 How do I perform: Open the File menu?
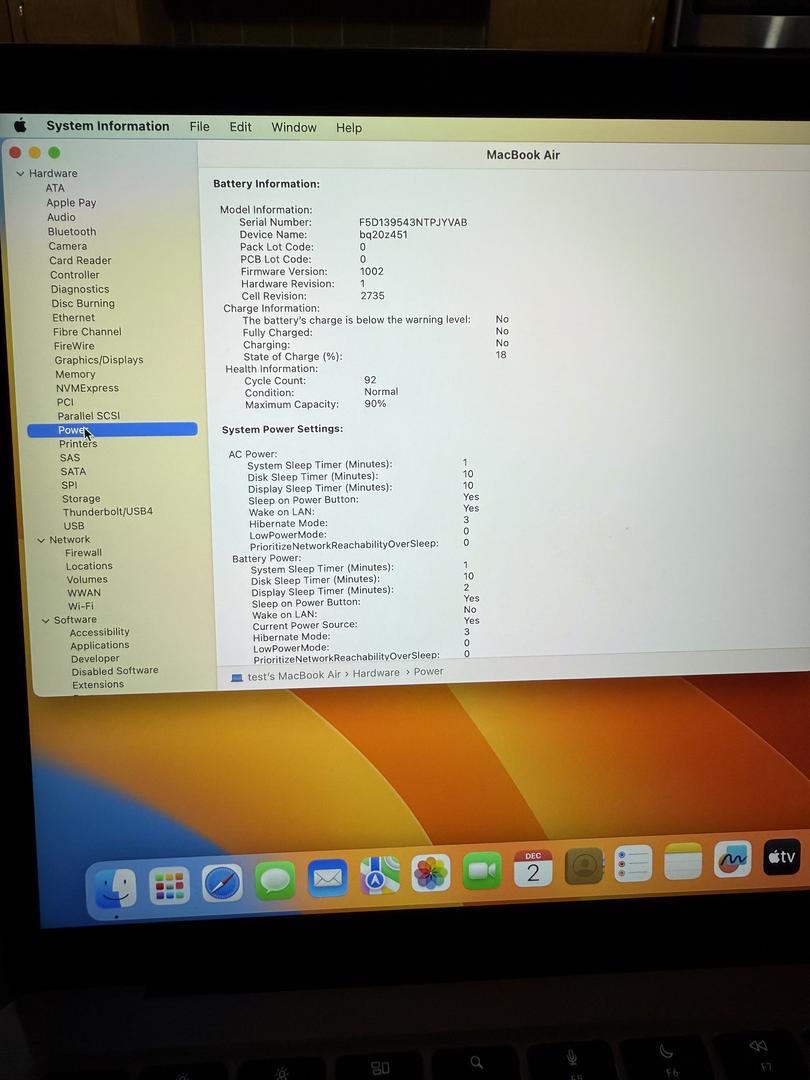200,127
